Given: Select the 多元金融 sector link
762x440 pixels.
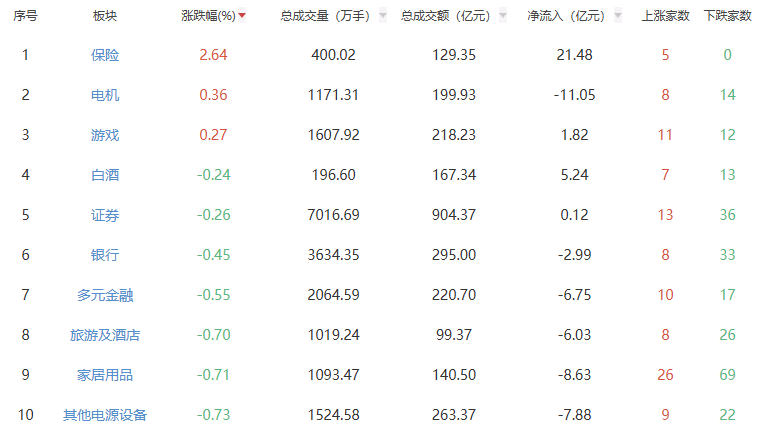Looking at the screenshot, I should [x=105, y=295].
